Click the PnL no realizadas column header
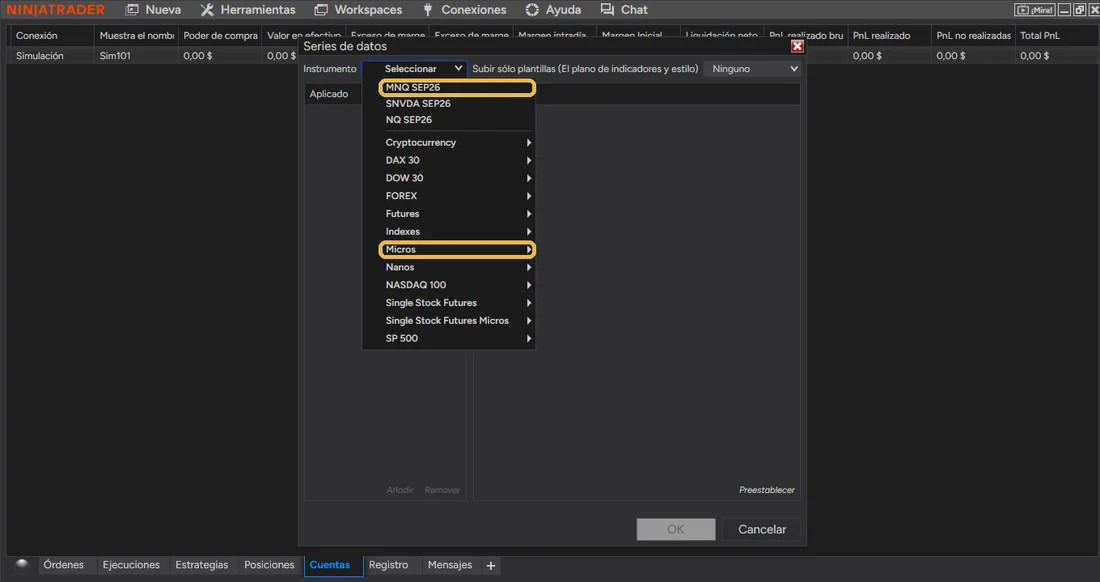This screenshot has width=1100, height=582. [973, 36]
